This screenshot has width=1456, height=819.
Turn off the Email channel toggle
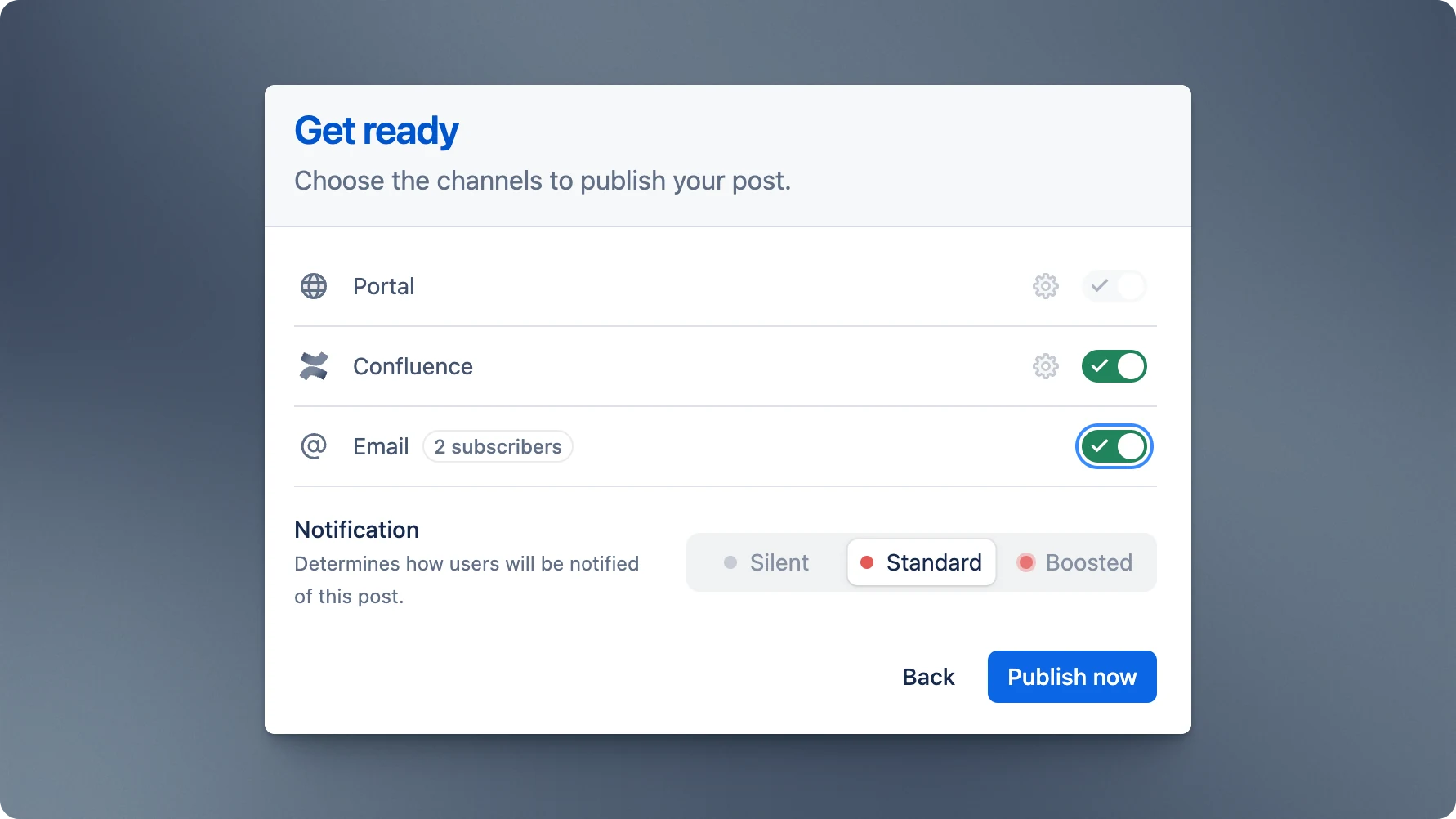1114,446
